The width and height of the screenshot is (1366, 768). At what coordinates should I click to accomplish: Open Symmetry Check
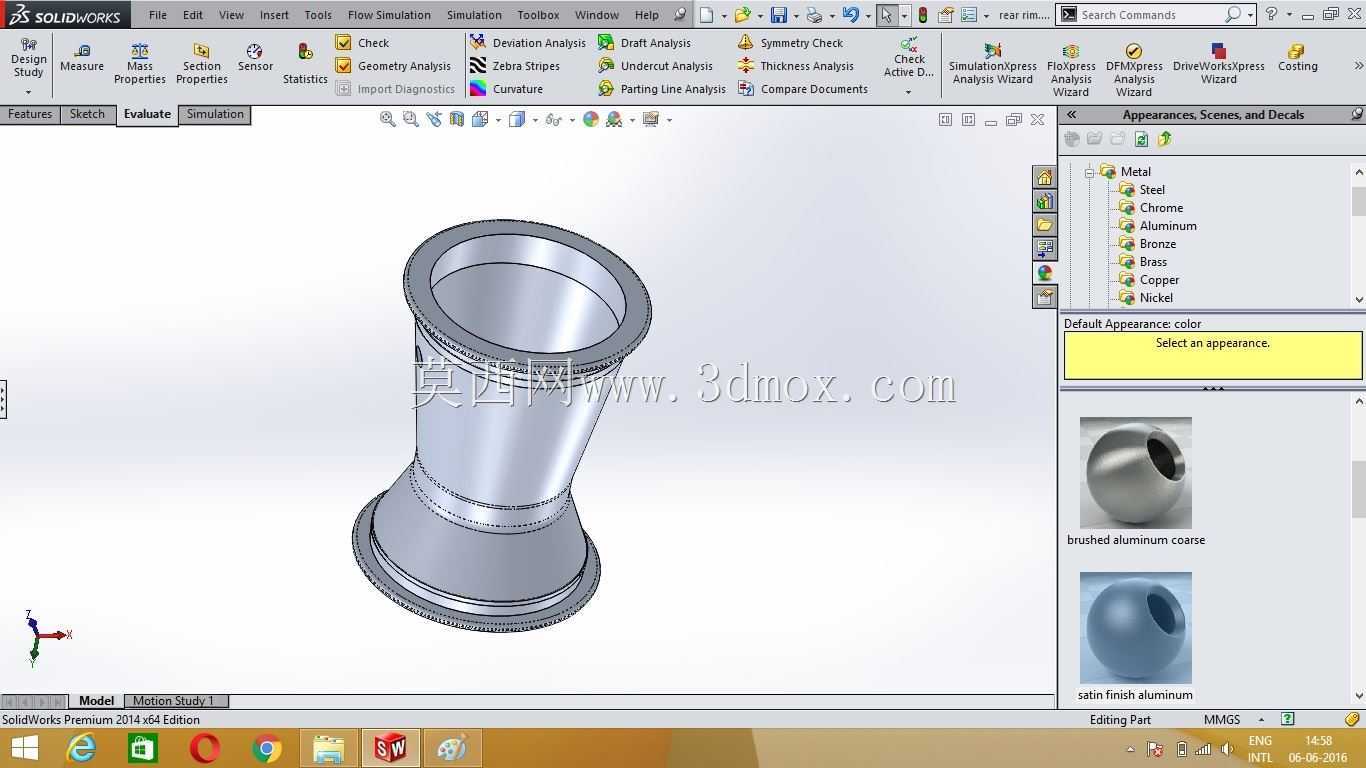point(791,43)
